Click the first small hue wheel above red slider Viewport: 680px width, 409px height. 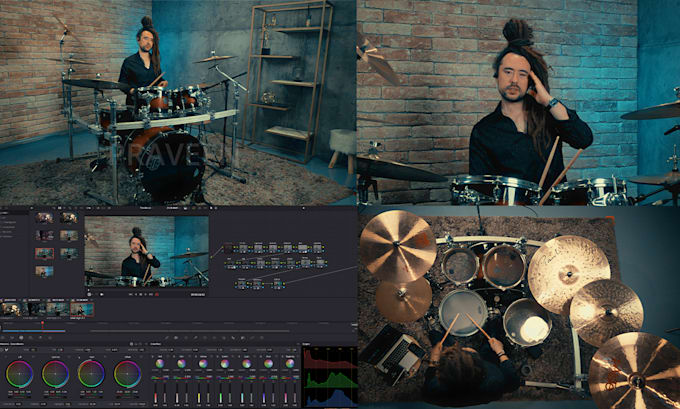160,364
